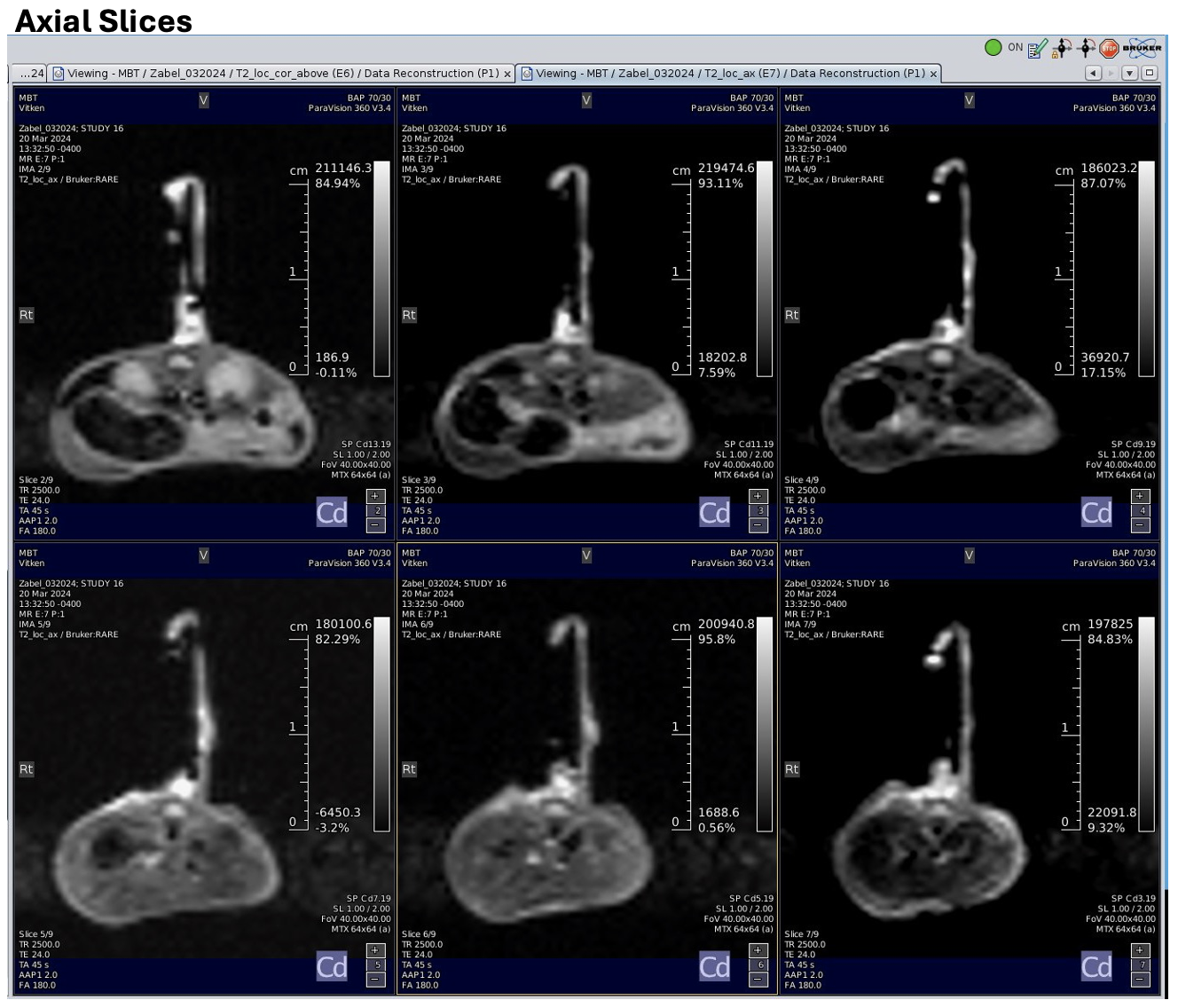Click the red STOP scan icon
Image resolution: width=1178 pixels, height=1008 pixels.
click(1109, 48)
